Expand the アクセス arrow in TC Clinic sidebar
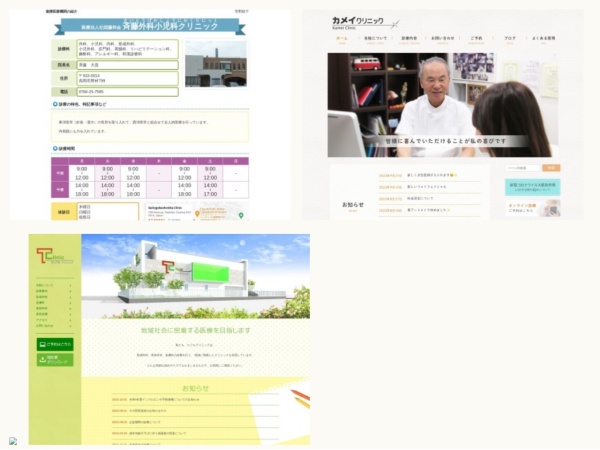The width and height of the screenshot is (600, 450). (x=70, y=320)
